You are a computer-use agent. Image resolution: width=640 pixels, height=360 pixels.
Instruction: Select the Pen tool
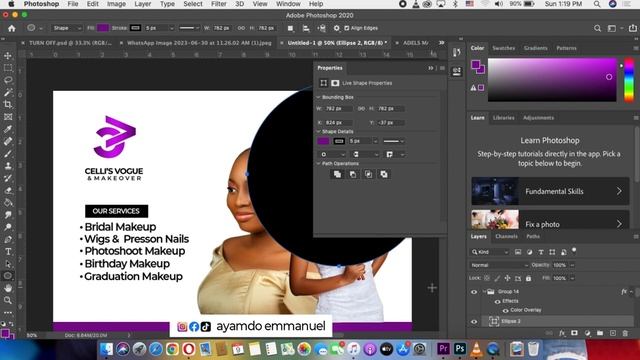click(x=8, y=239)
